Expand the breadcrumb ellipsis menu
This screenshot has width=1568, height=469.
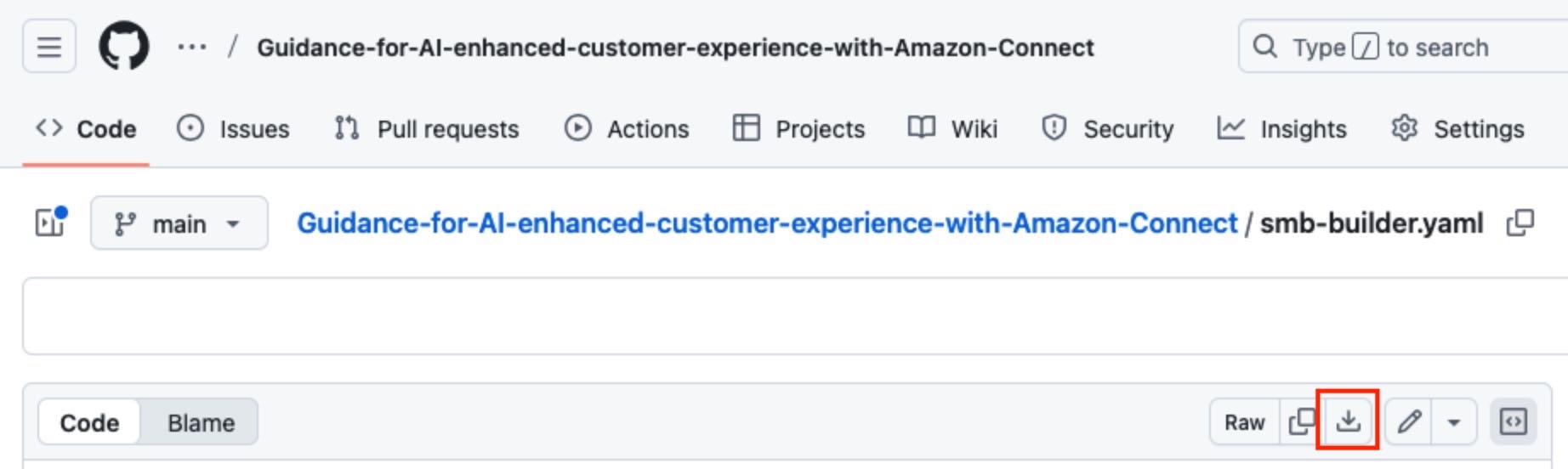[191, 47]
